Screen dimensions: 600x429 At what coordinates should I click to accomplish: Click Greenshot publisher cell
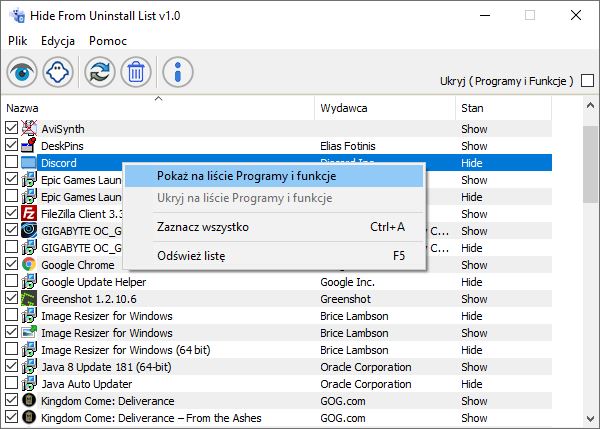click(x=345, y=299)
